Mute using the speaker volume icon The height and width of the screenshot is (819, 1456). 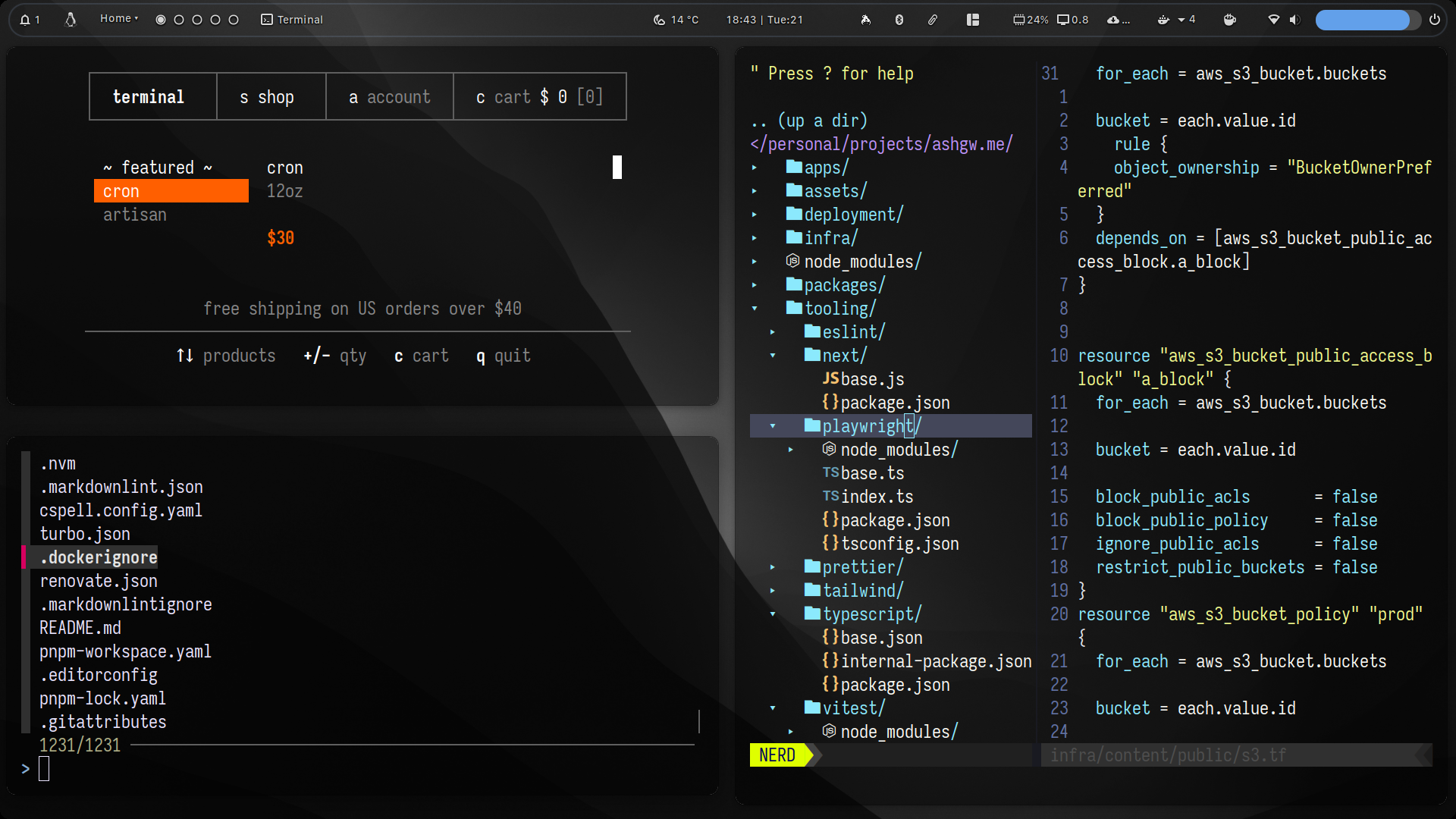click(1294, 20)
